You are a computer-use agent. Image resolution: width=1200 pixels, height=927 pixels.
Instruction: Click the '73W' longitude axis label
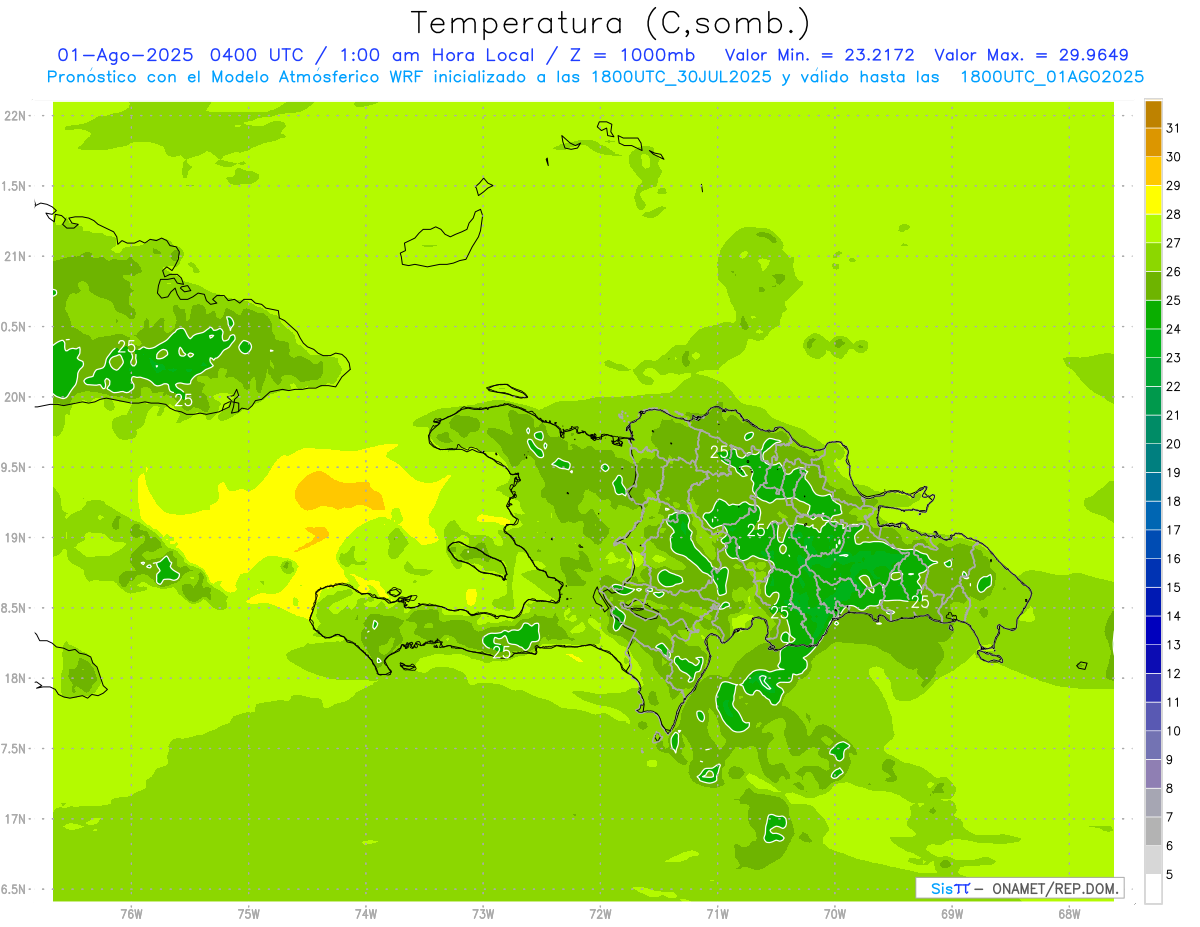click(x=483, y=914)
